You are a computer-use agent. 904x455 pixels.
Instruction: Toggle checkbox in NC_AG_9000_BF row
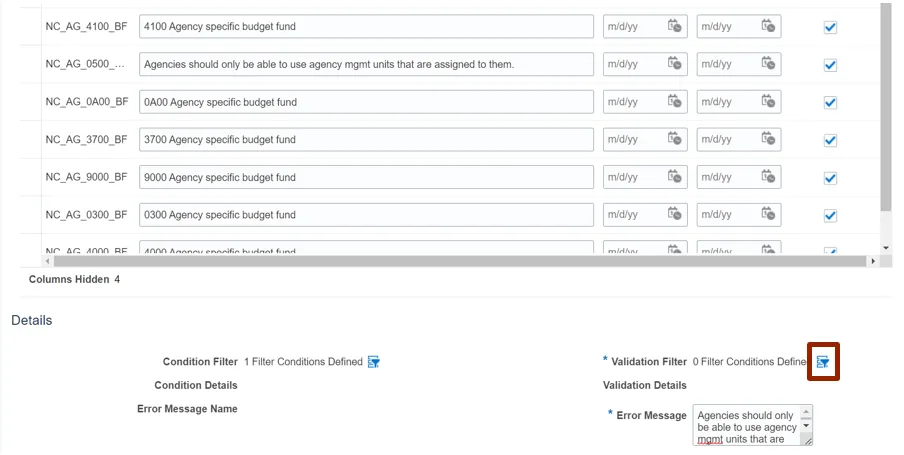830,178
